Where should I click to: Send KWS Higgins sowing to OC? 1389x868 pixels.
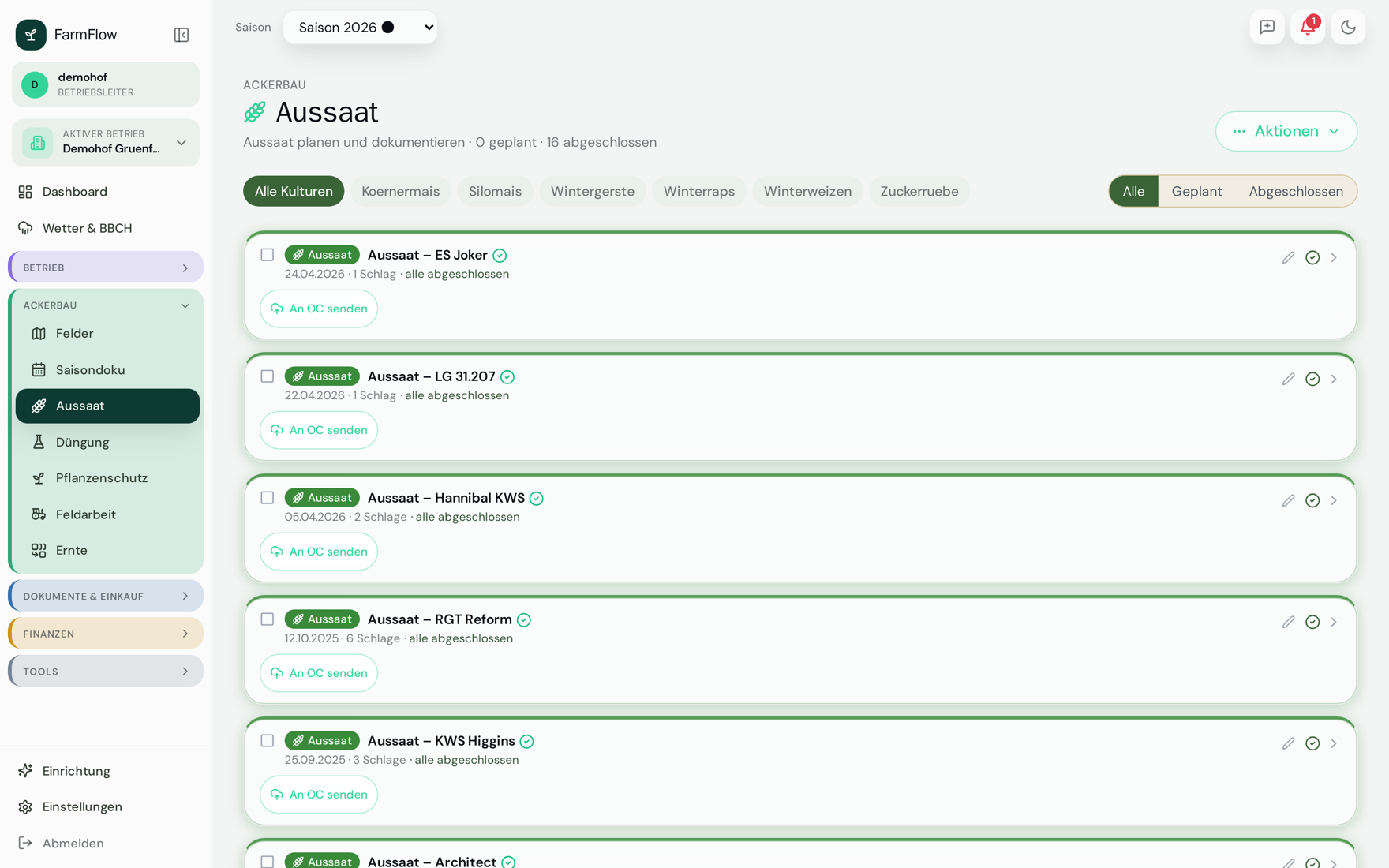point(319,795)
